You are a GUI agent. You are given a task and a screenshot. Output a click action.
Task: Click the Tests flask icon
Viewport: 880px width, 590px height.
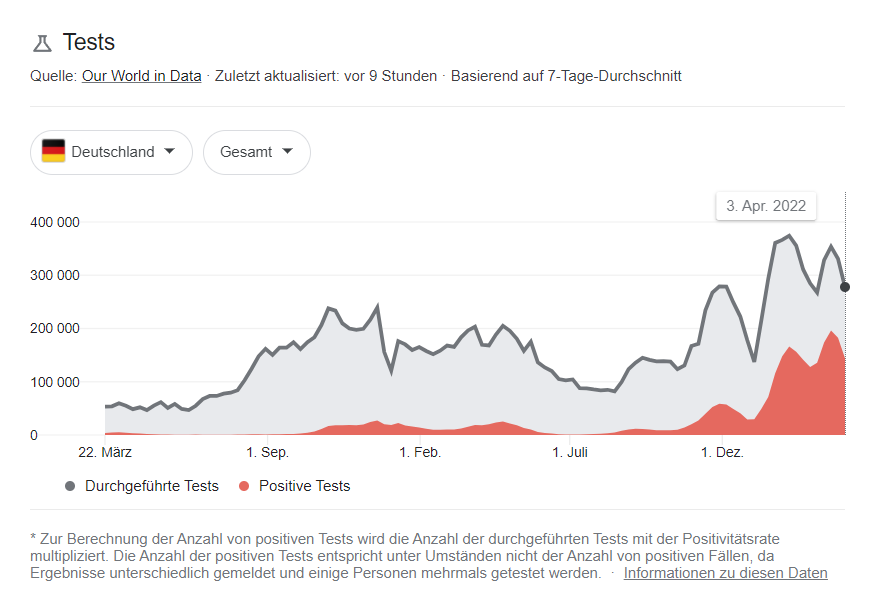pyautogui.click(x=42, y=43)
